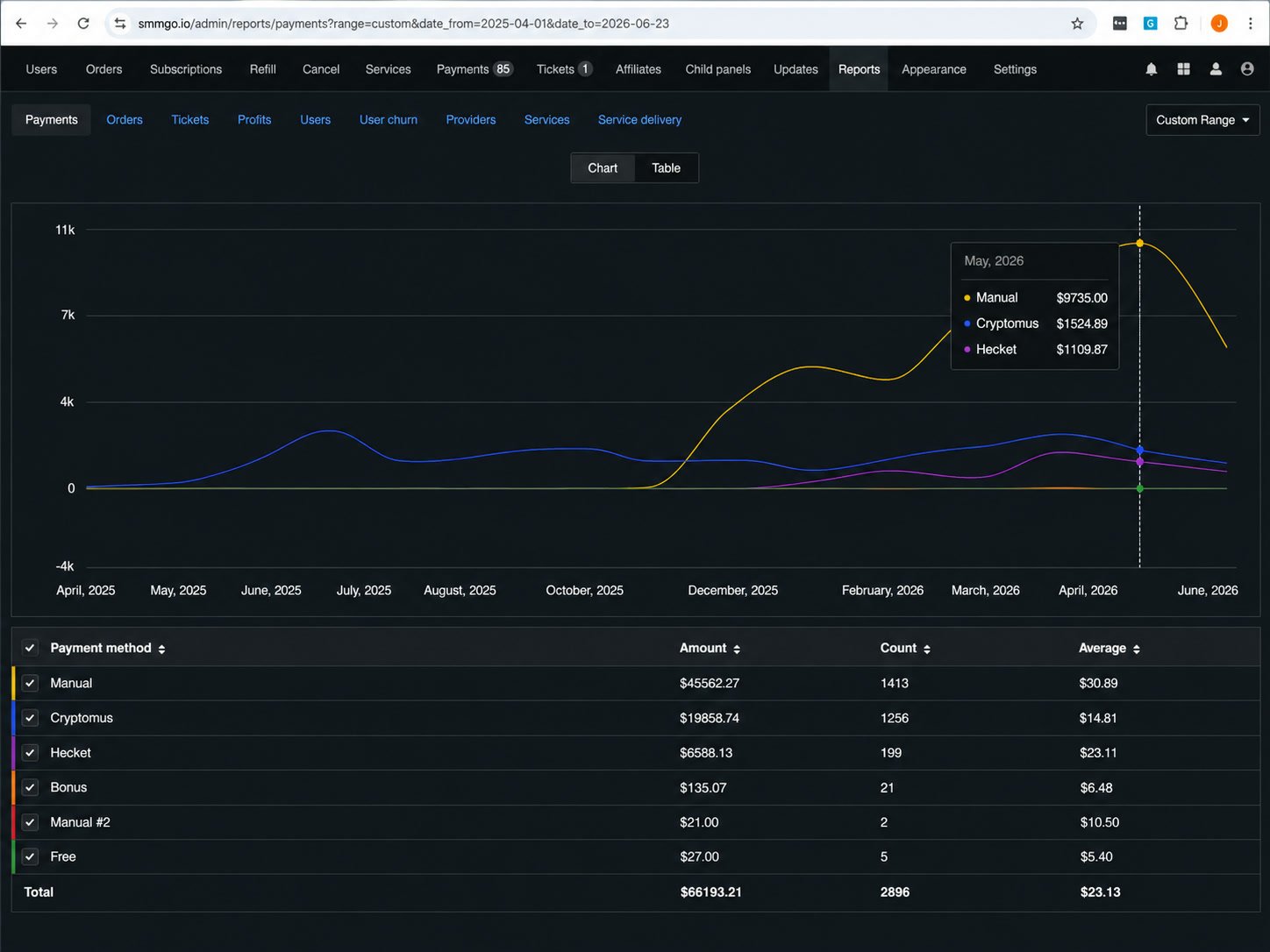Open the browser extensions puzzle icon

[x=1181, y=24]
